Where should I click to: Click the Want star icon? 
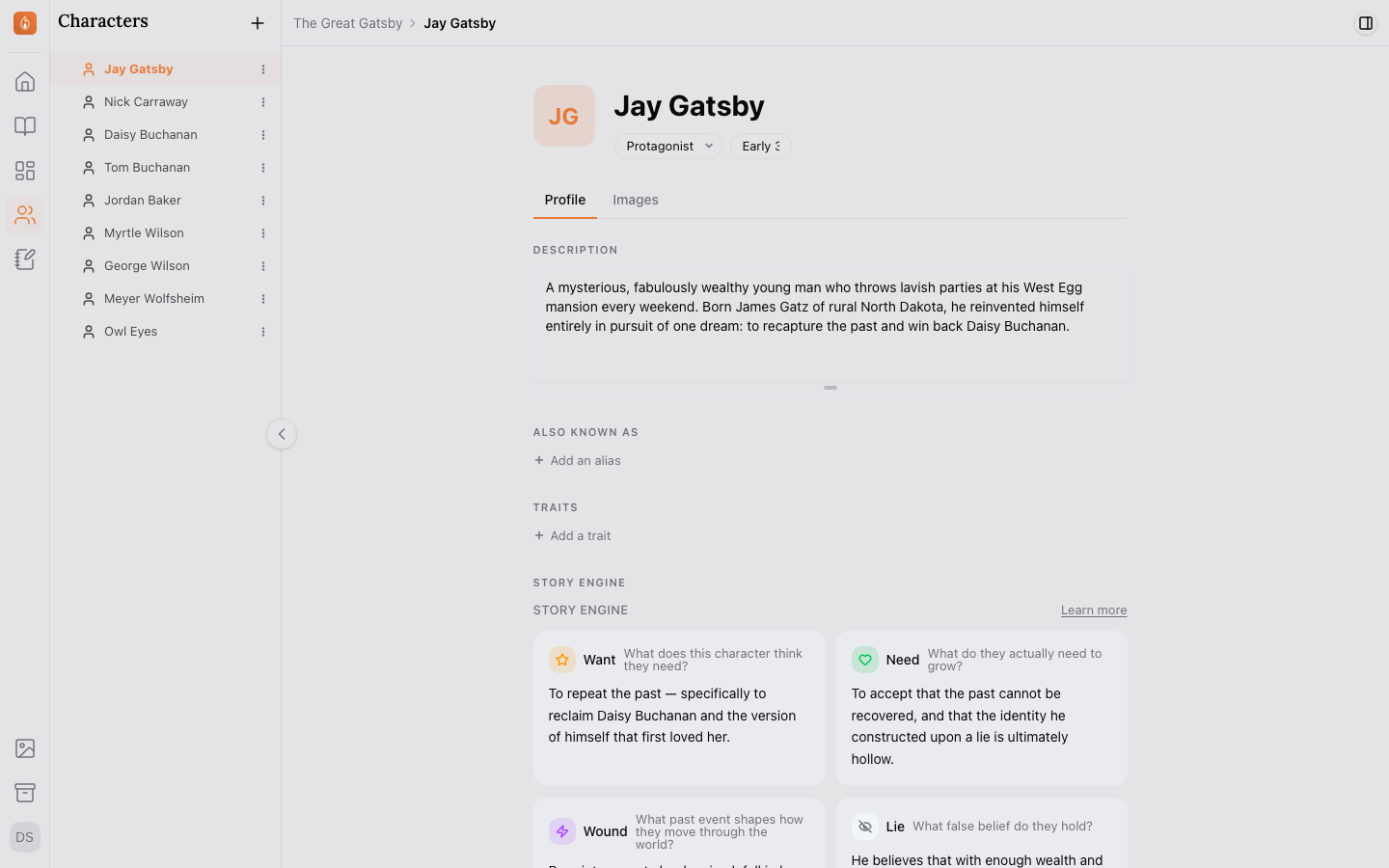pyautogui.click(x=562, y=660)
